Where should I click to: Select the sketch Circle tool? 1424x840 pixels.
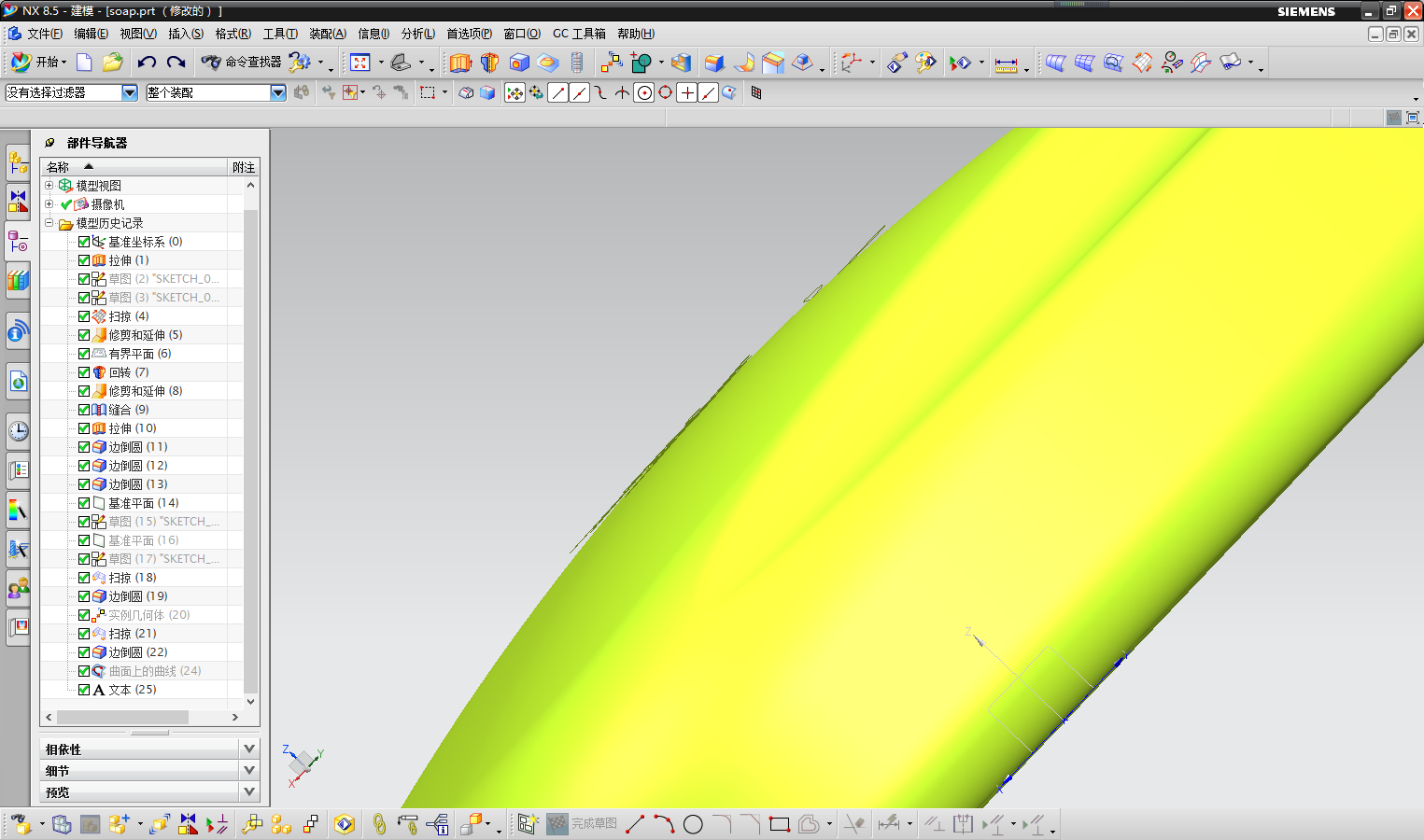[693, 824]
